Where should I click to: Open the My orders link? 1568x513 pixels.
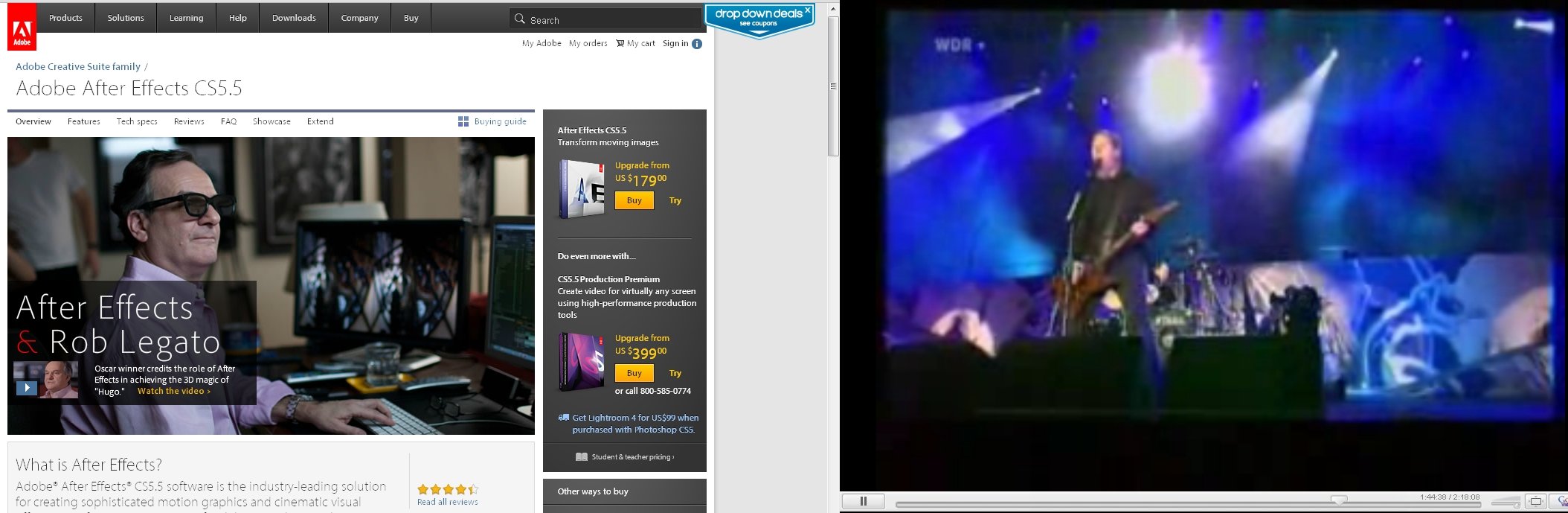588,43
